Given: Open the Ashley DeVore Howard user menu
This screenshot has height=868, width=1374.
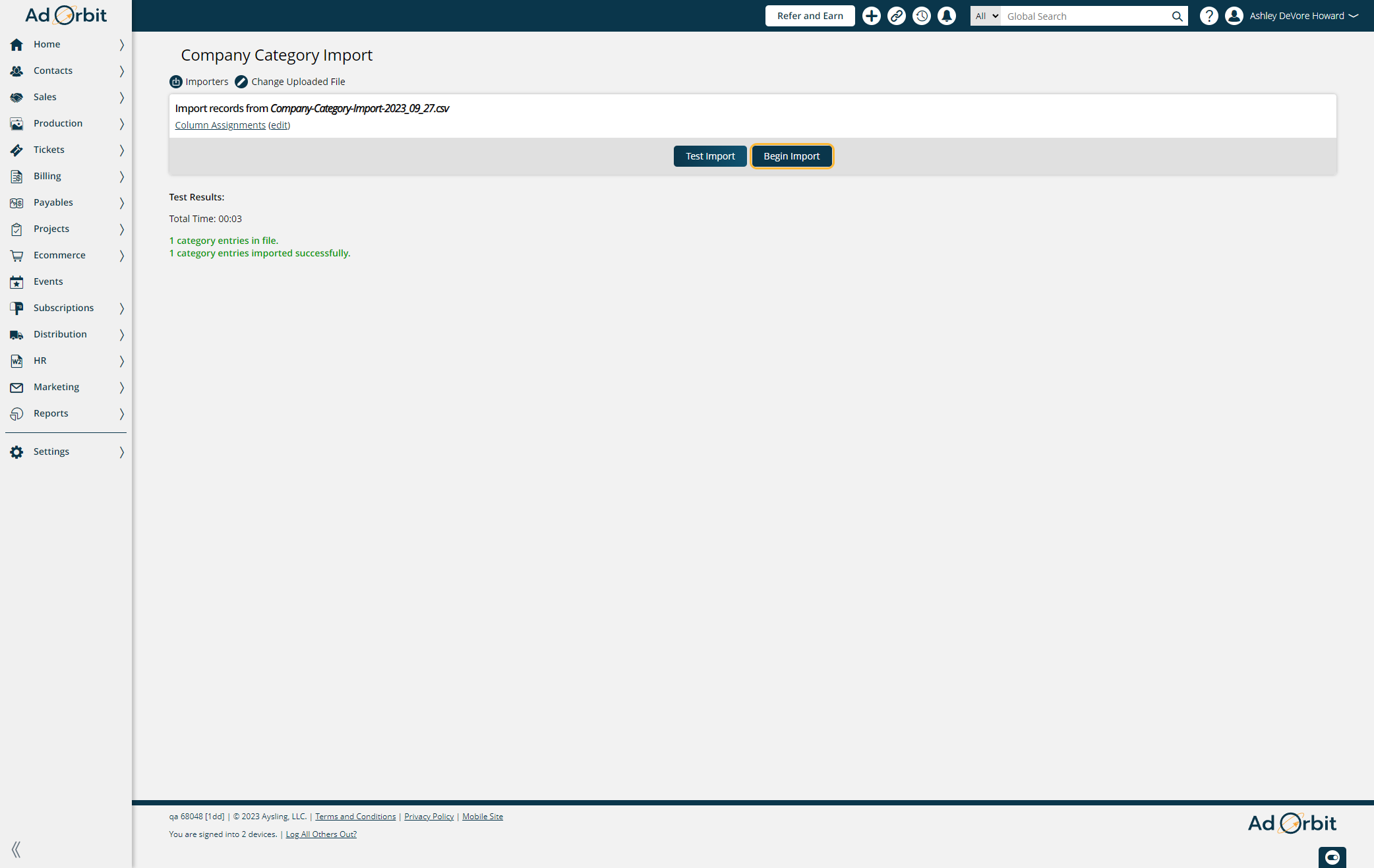Looking at the screenshot, I should pyautogui.click(x=1303, y=16).
